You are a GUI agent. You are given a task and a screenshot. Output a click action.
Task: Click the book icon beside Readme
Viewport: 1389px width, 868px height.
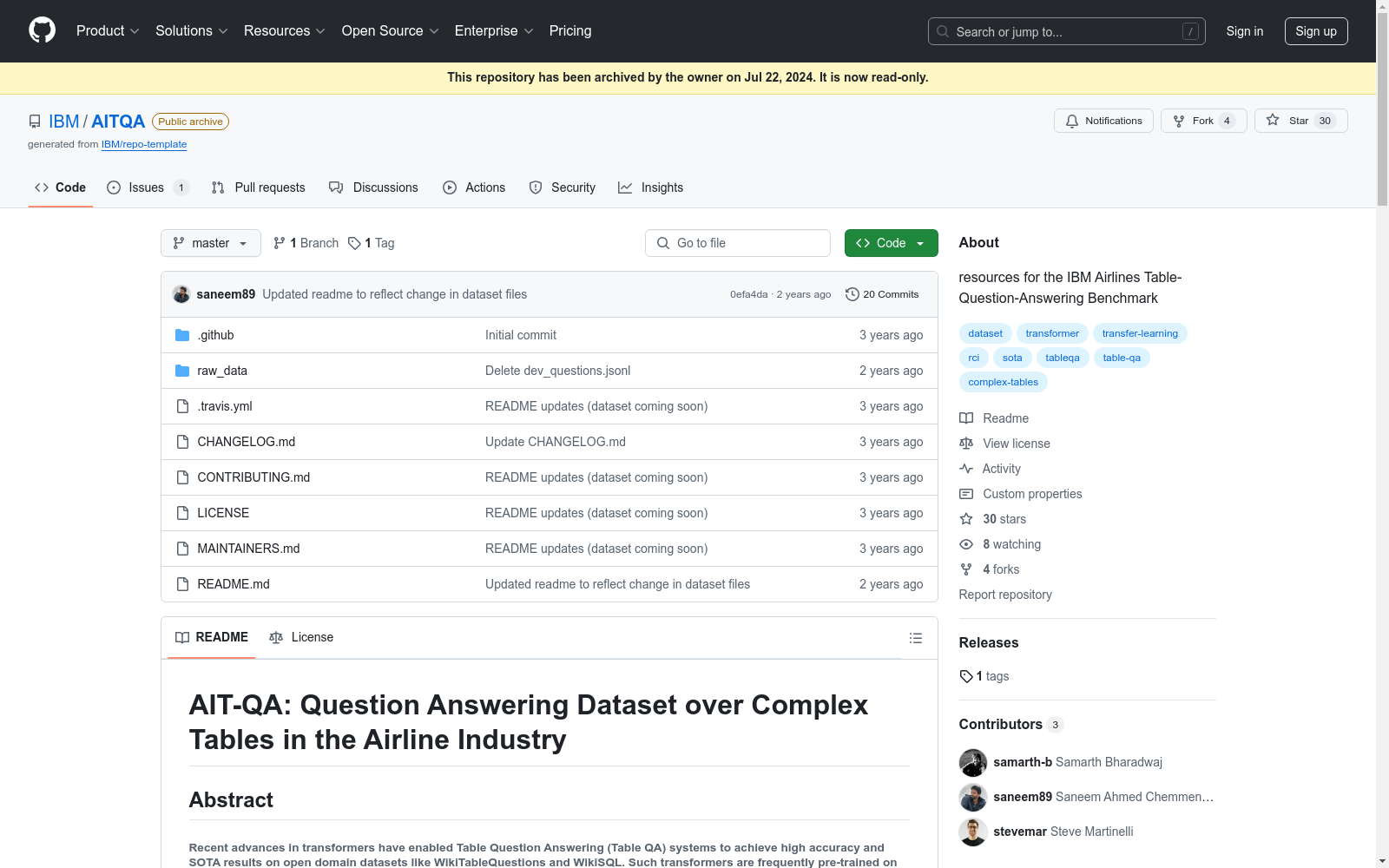pos(966,418)
